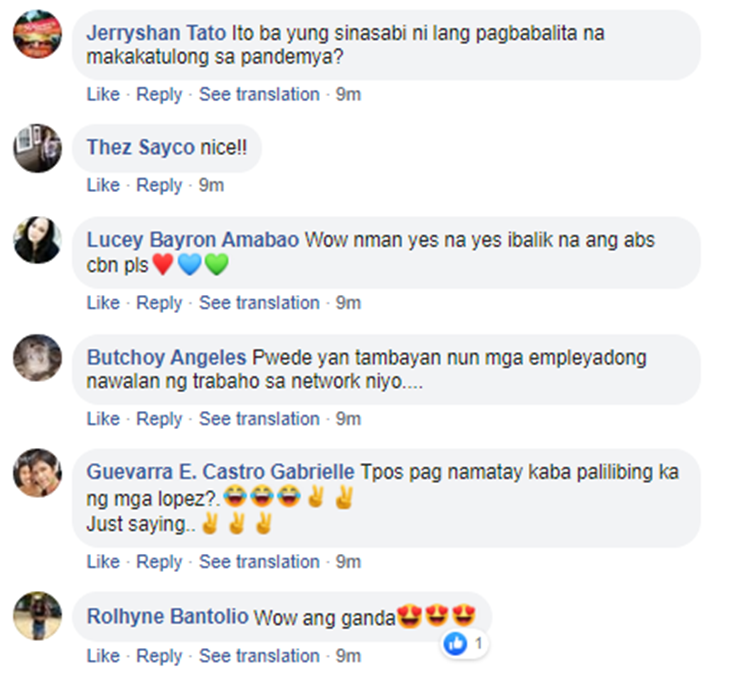See translation of Lucey Bayron Amabao's comment
Viewport: 750px width, 681px height.
click(x=259, y=303)
